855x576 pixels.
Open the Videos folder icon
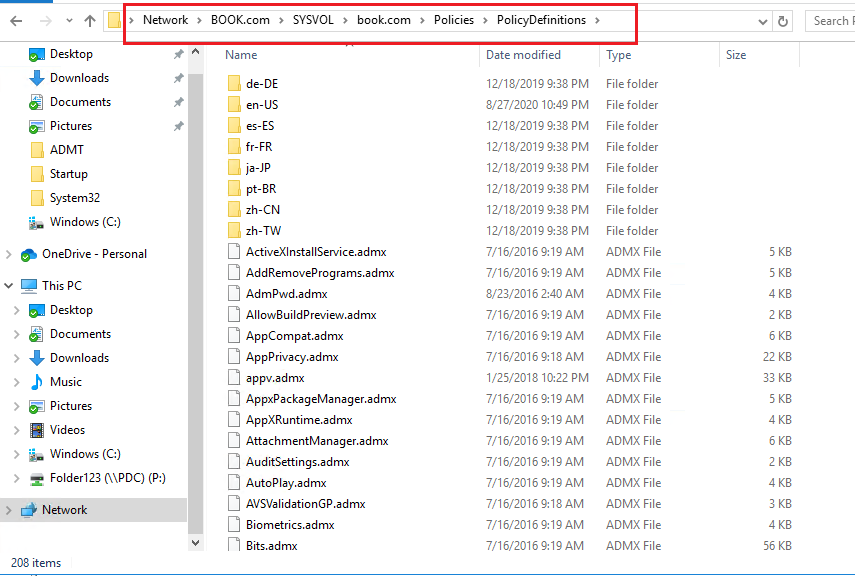point(37,430)
